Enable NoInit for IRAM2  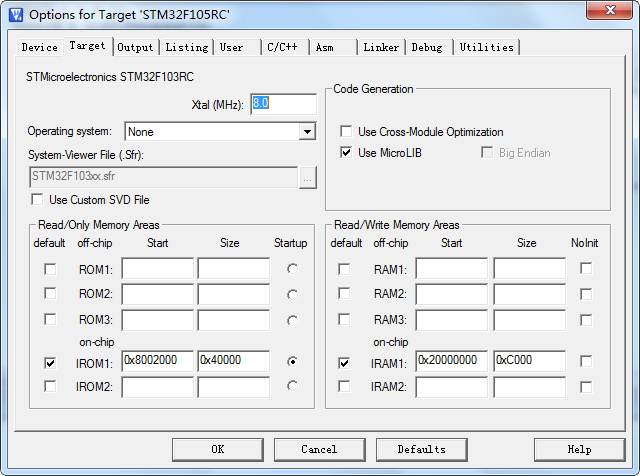pyautogui.click(x=586, y=387)
